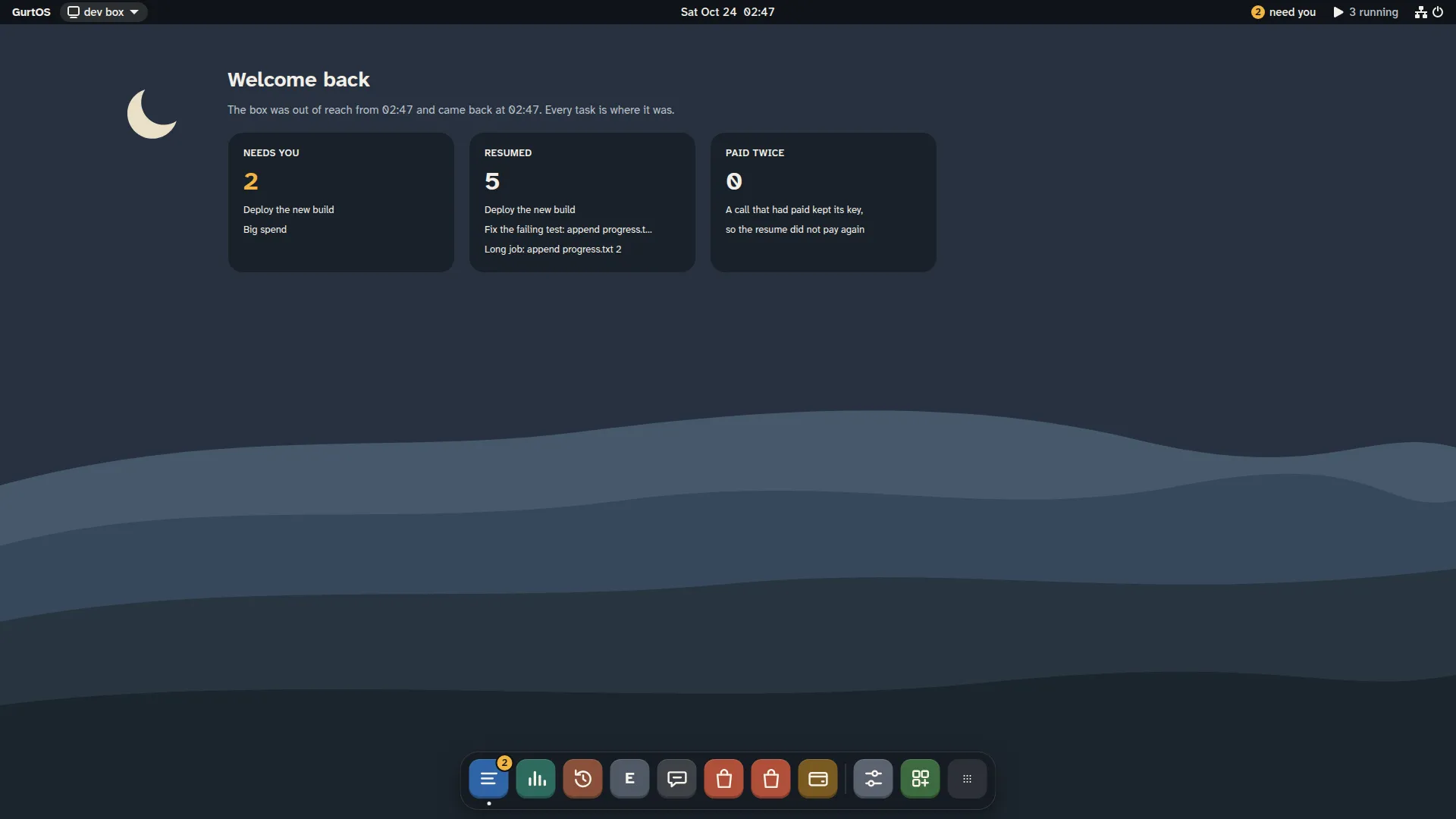Click 'Fix the failing test' resumed entry
Viewport: 1456px width, 819px height.
pos(568,230)
